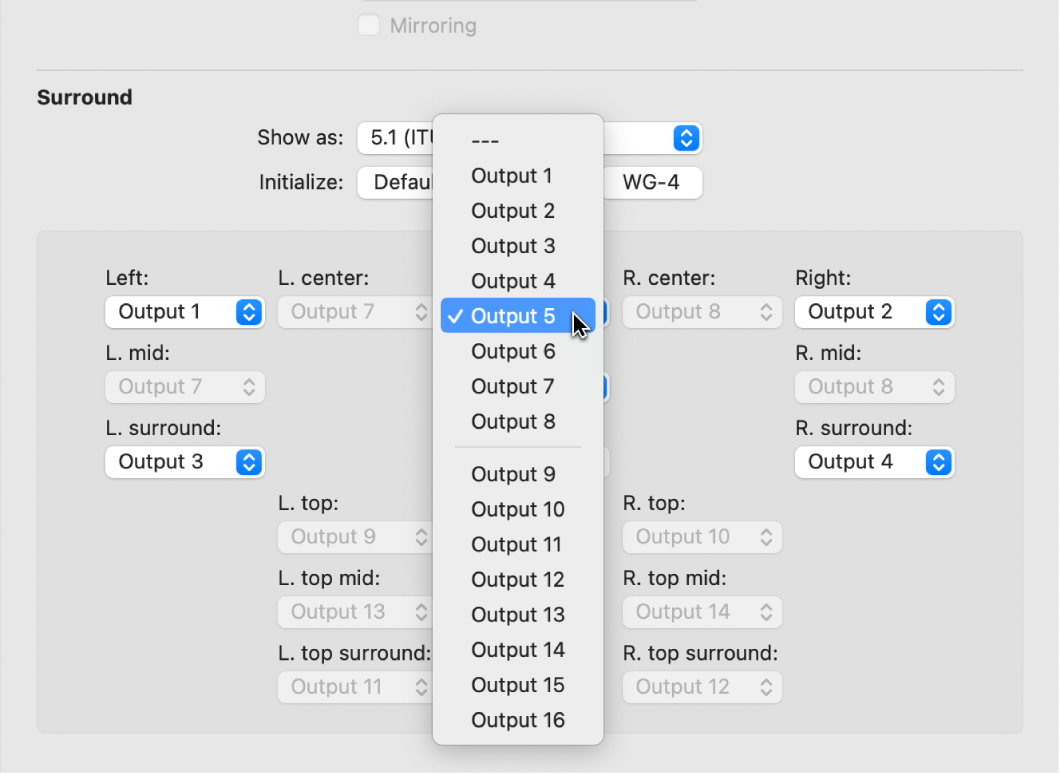
Task: Click the chevron icon beside L. surround Output 3
Action: click(x=249, y=462)
